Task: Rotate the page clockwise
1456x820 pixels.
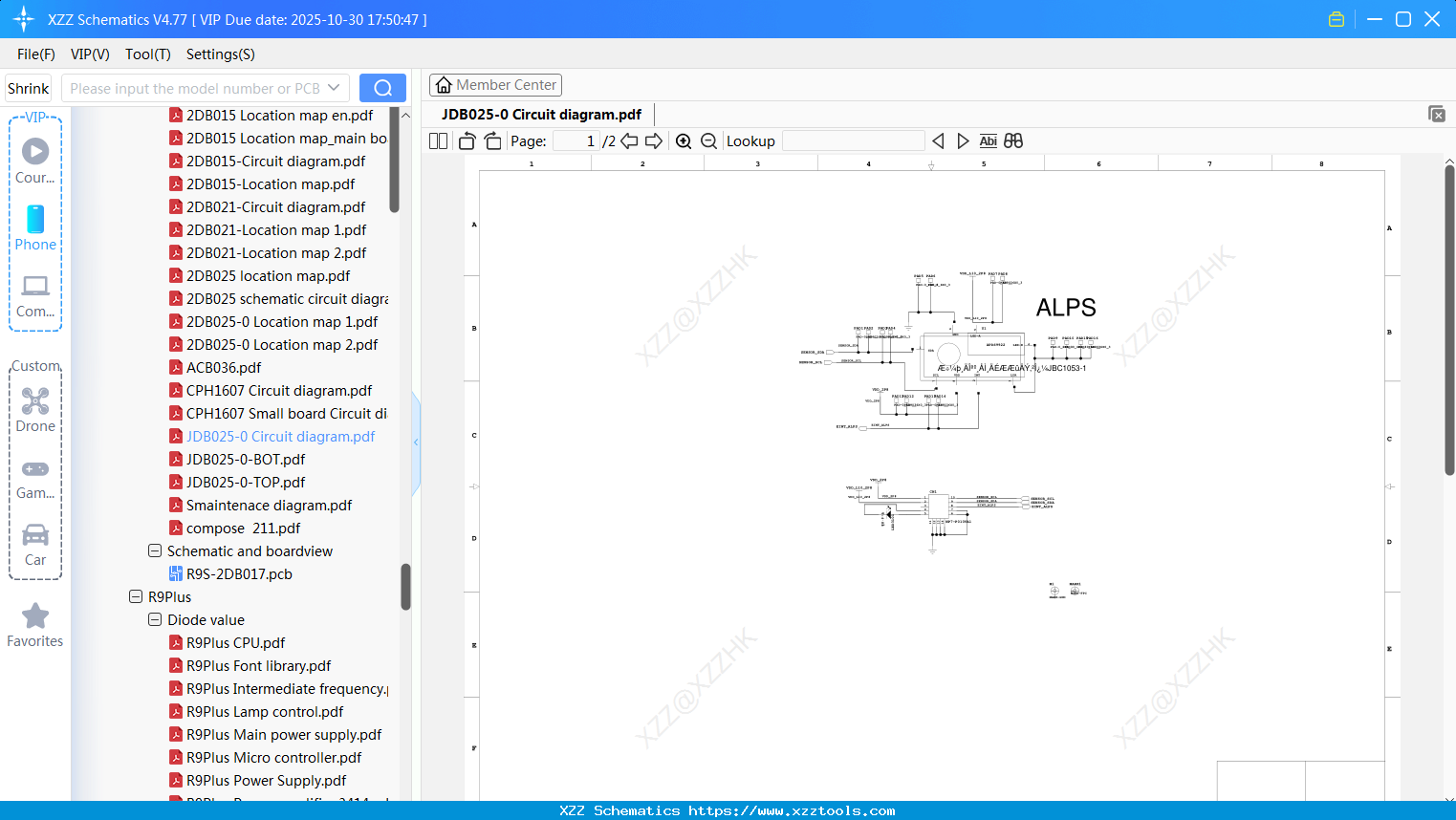Action: (493, 140)
